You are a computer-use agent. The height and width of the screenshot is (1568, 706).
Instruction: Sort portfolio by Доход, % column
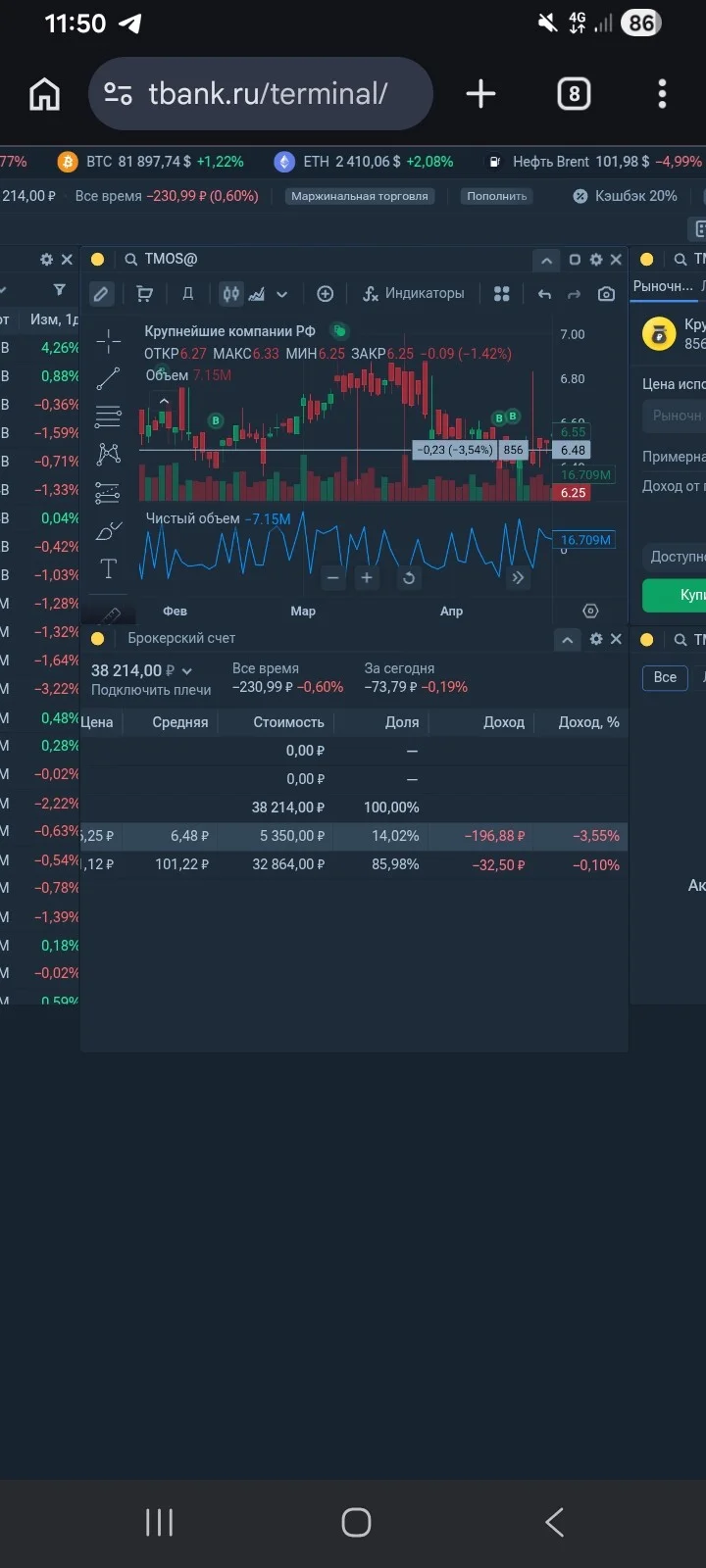[588, 722]
